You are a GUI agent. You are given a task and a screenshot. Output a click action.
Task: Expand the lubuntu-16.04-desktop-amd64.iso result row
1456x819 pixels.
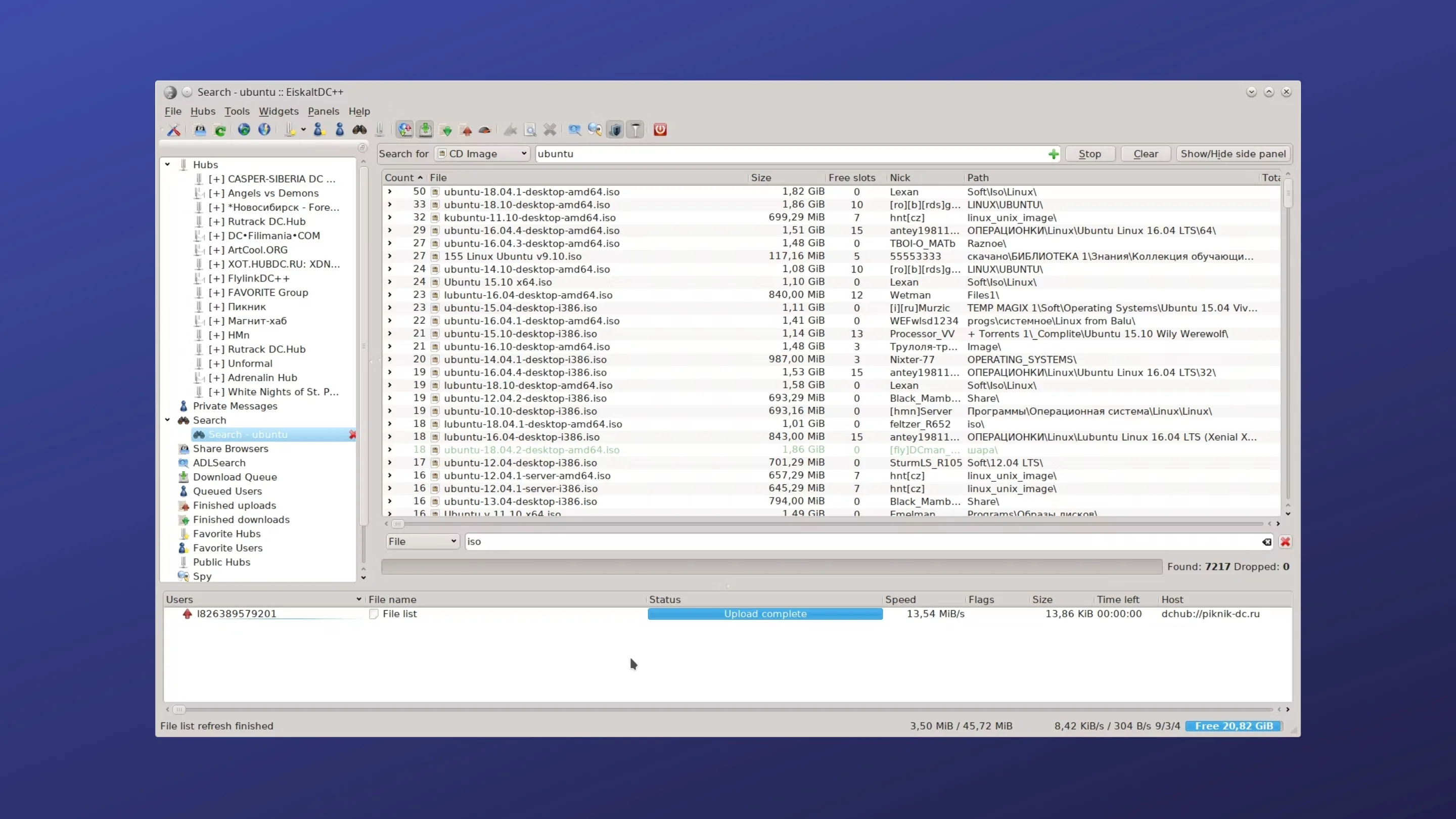point(389,295)
